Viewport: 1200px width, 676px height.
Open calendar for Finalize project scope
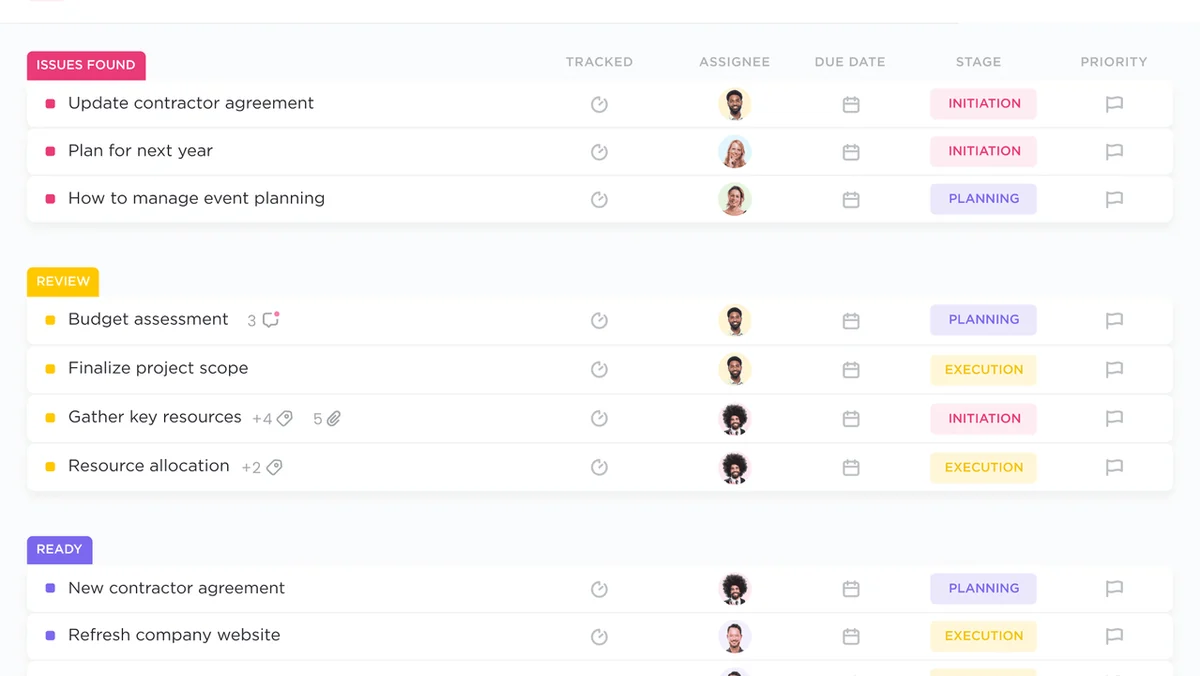851,369
